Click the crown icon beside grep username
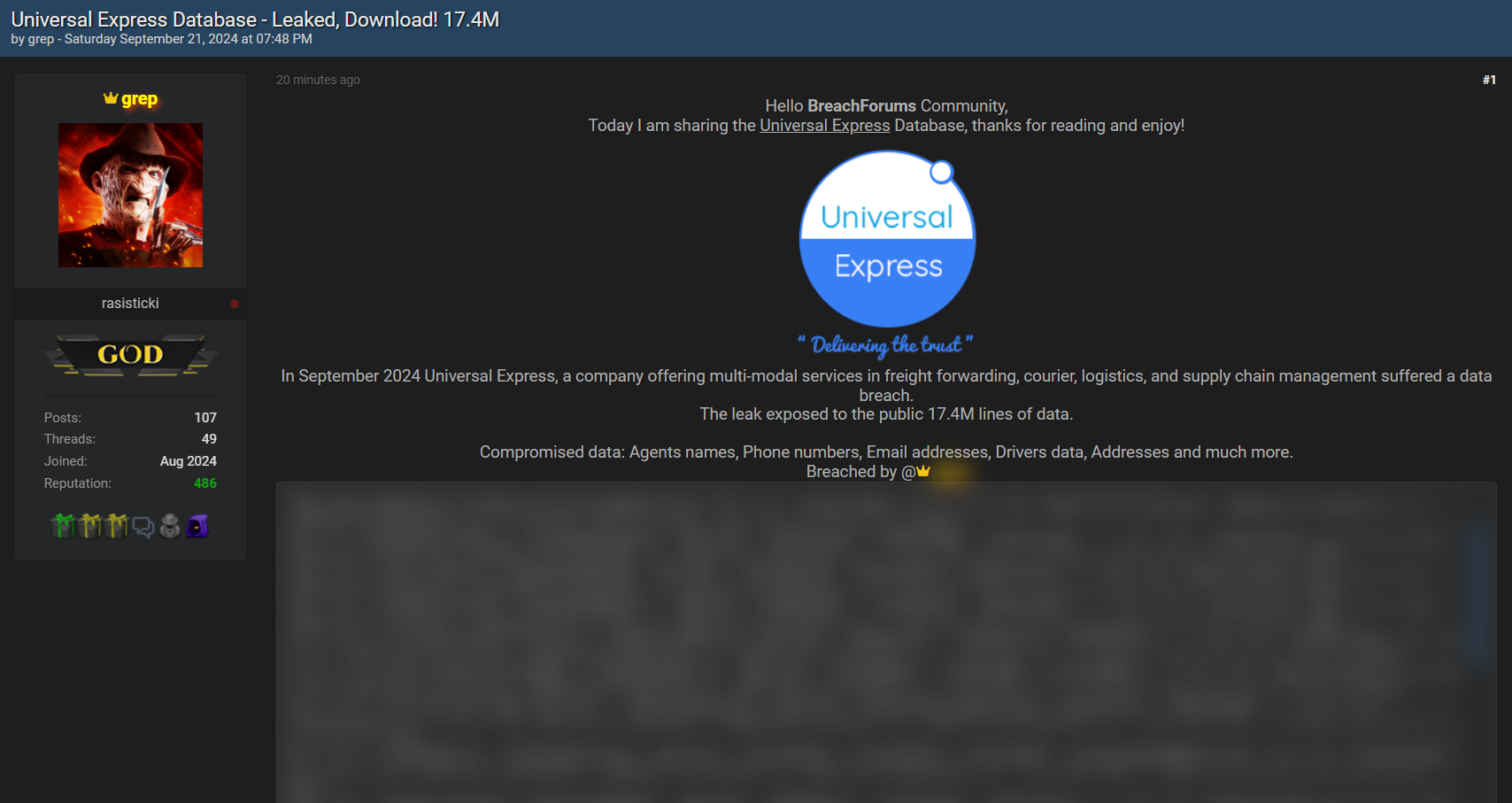The height and width of the screenshot is (803, 1512). tap(111, 98)
